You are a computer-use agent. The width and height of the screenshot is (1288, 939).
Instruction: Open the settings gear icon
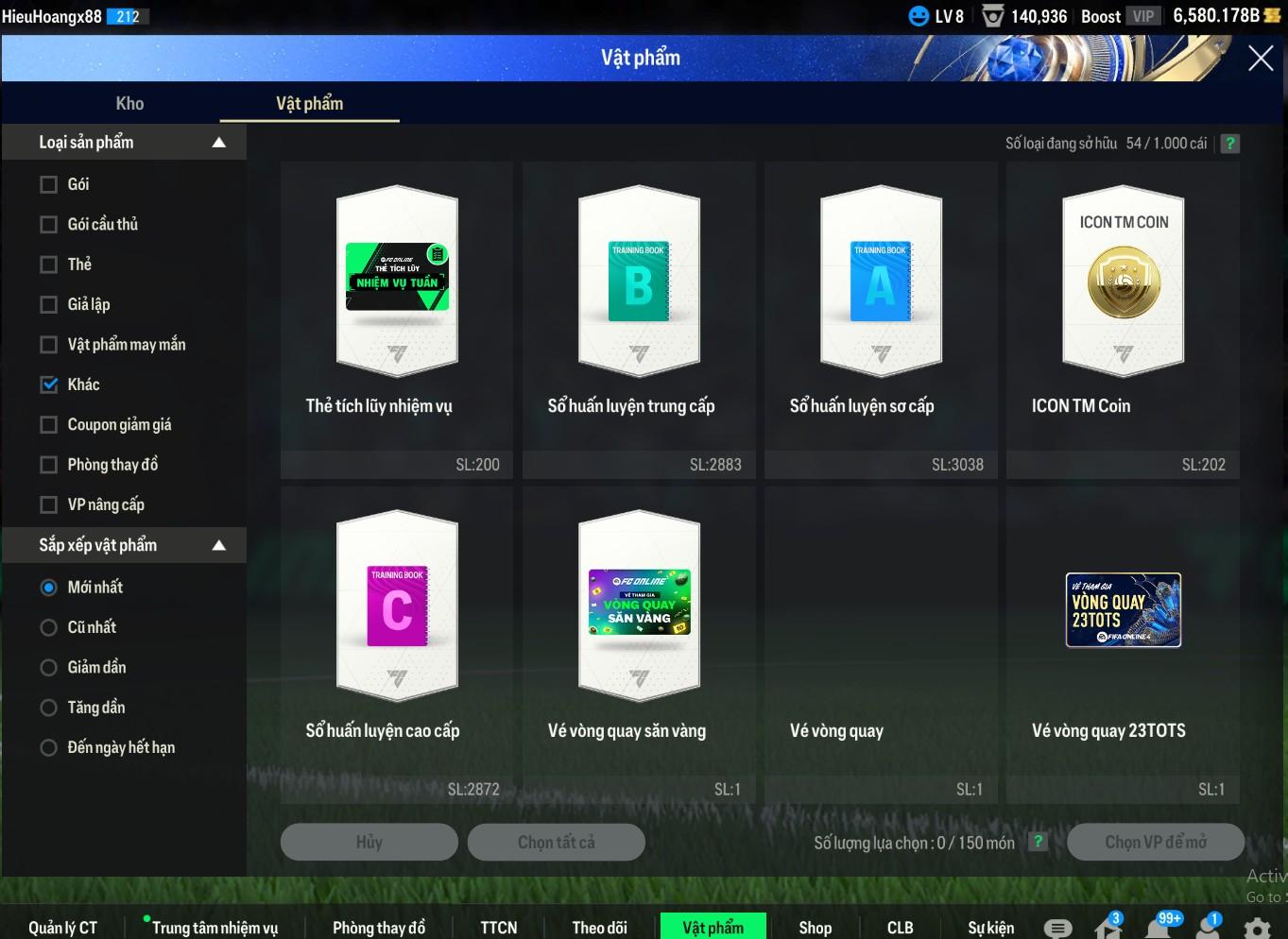[x=1257, y=928]
